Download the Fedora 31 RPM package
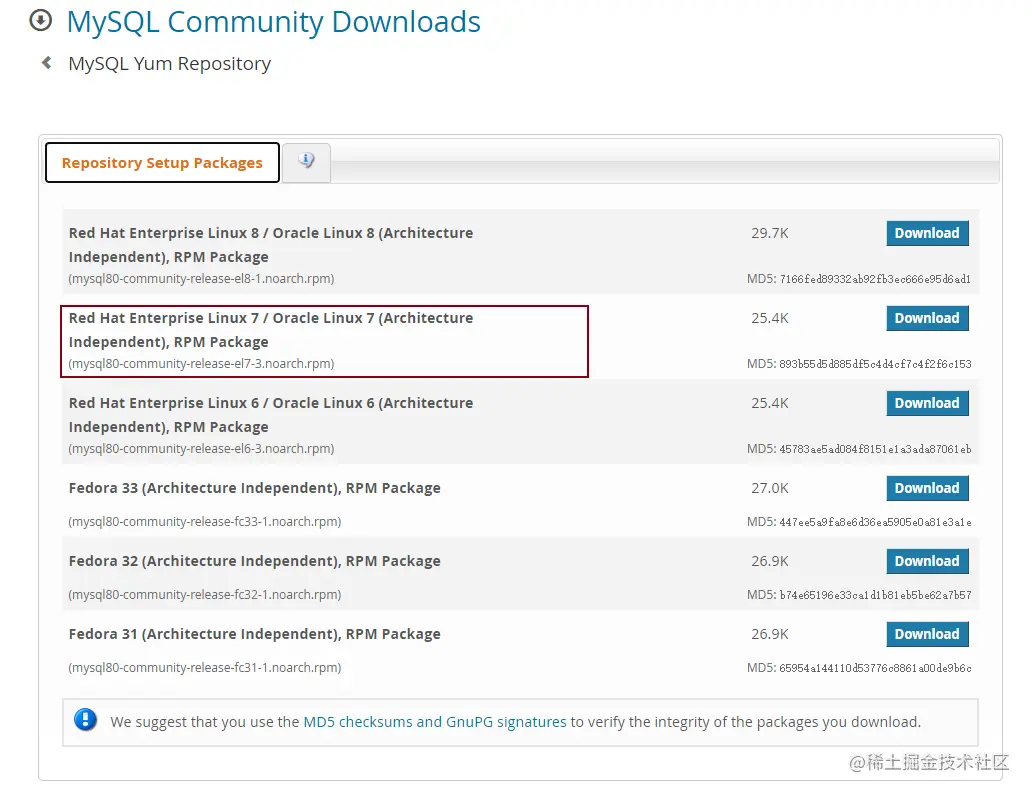This screenshot has width=1032, height=795. pos(927,634)
